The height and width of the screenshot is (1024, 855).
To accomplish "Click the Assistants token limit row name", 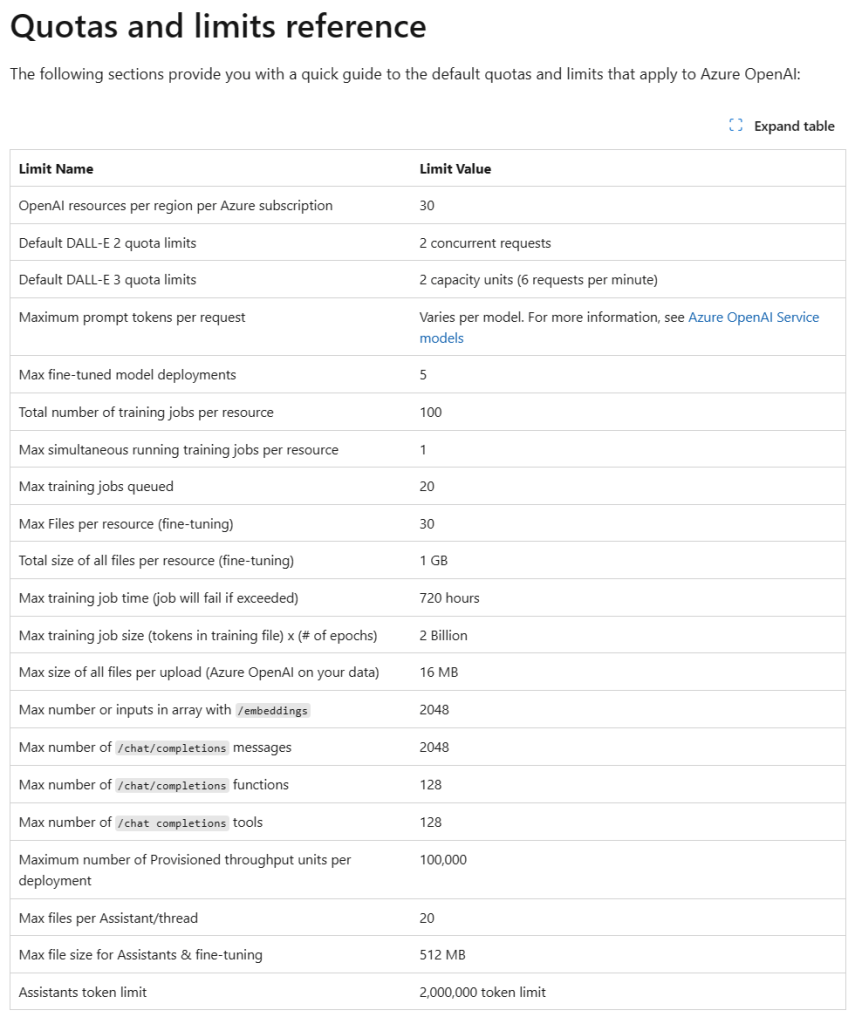I will coord(83,992).
